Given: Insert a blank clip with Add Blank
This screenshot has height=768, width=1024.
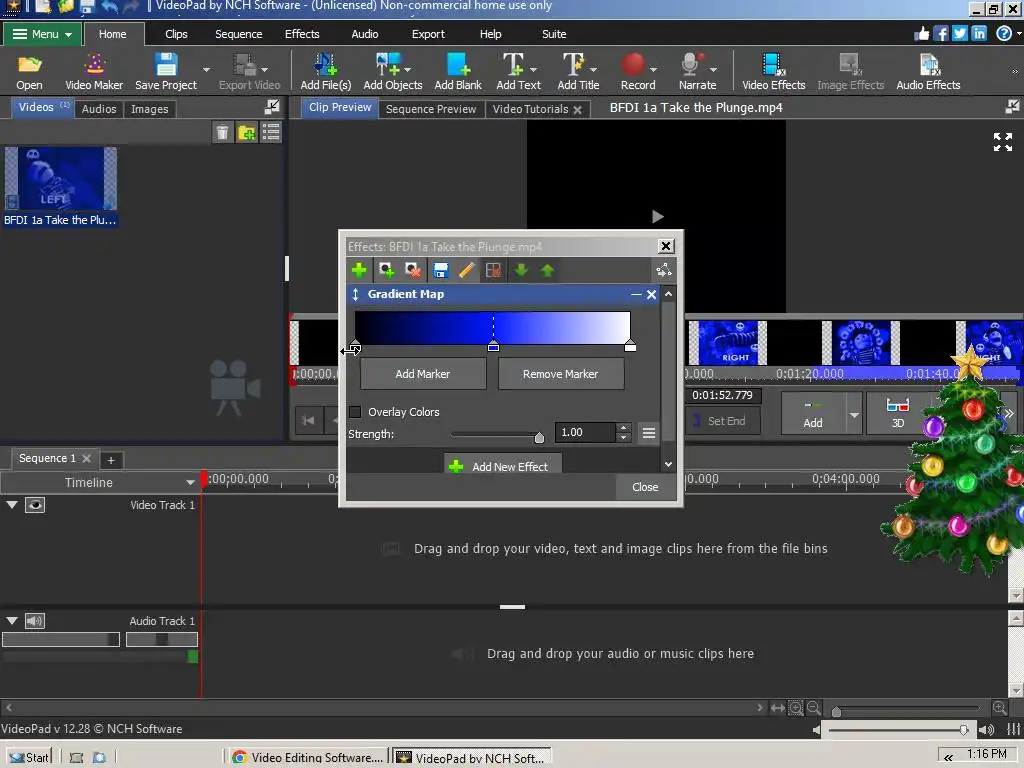Looking at the screenshot, I should (x=458, y=71).
